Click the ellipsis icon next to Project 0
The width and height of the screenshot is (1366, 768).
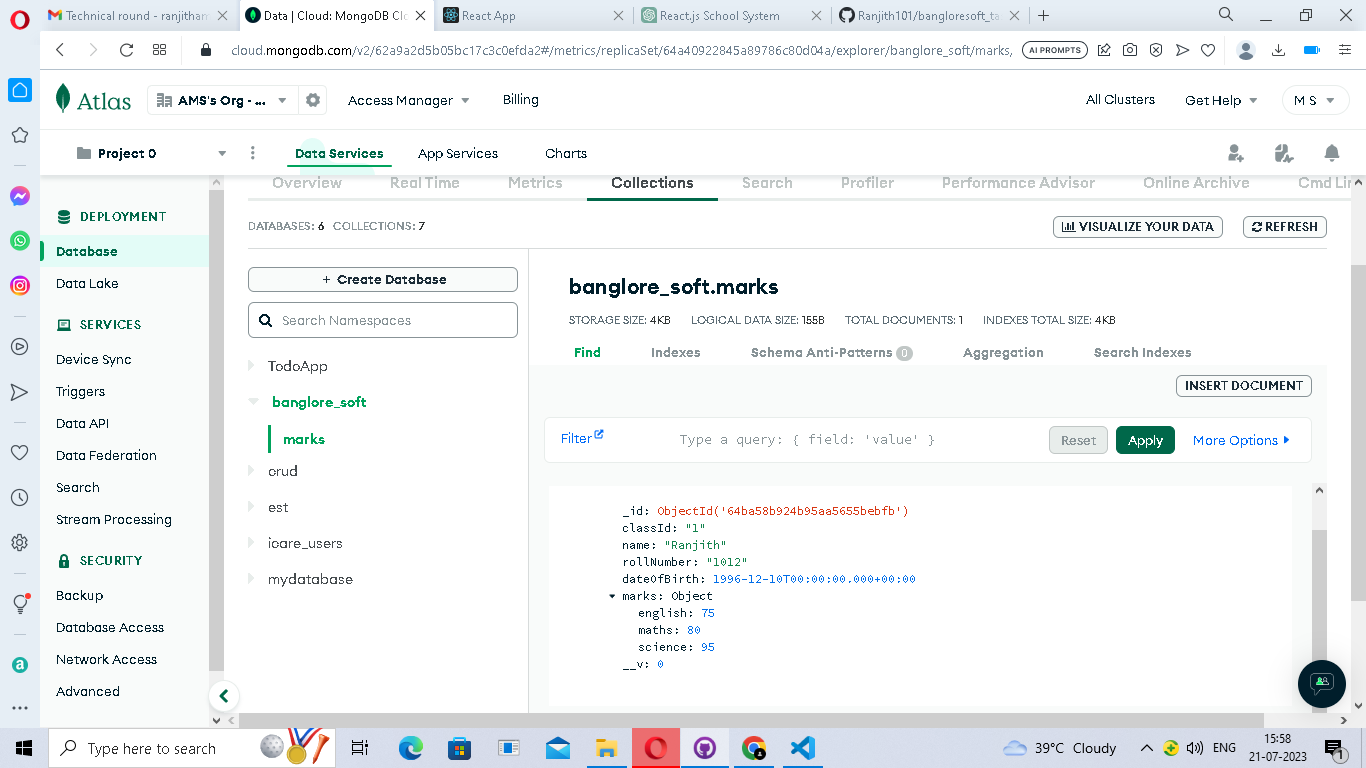click(x=253, y=152)
